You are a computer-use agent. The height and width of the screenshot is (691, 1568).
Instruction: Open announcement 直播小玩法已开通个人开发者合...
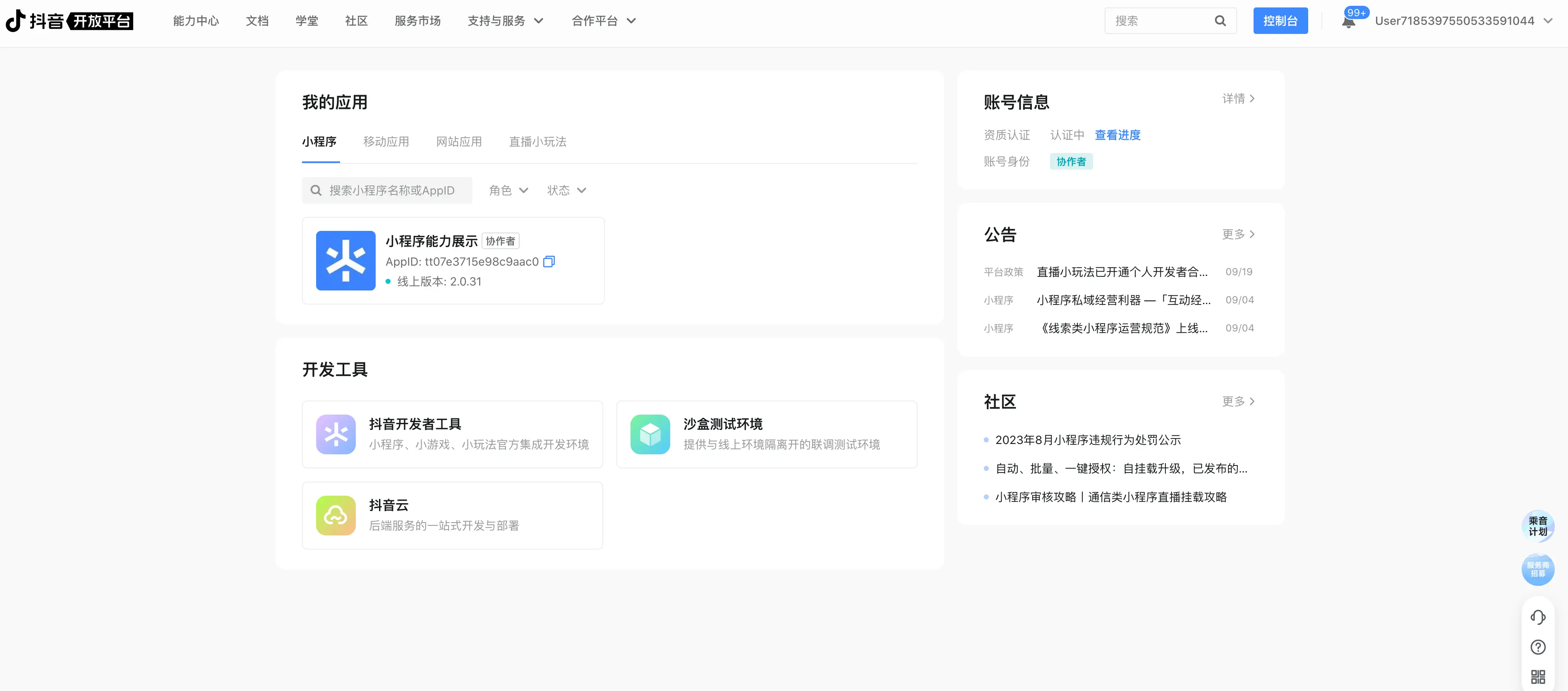point(1122,271)
